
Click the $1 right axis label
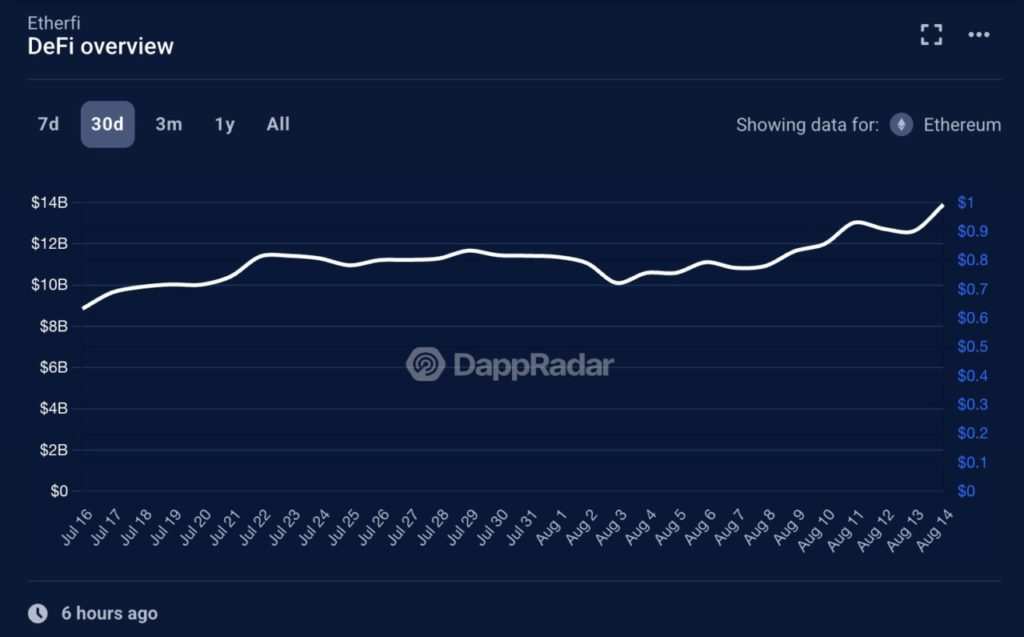pos(964,202)
